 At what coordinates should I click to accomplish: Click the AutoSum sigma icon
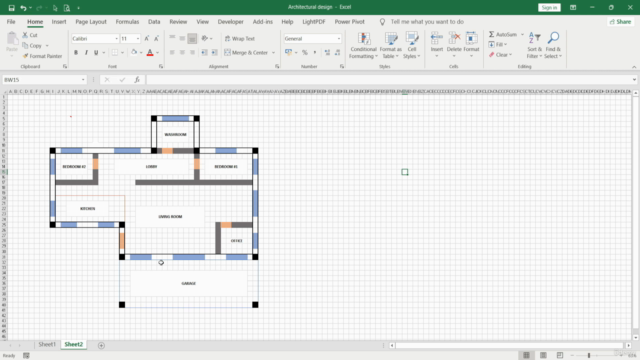pyautogui.click(x=491, y=34)
